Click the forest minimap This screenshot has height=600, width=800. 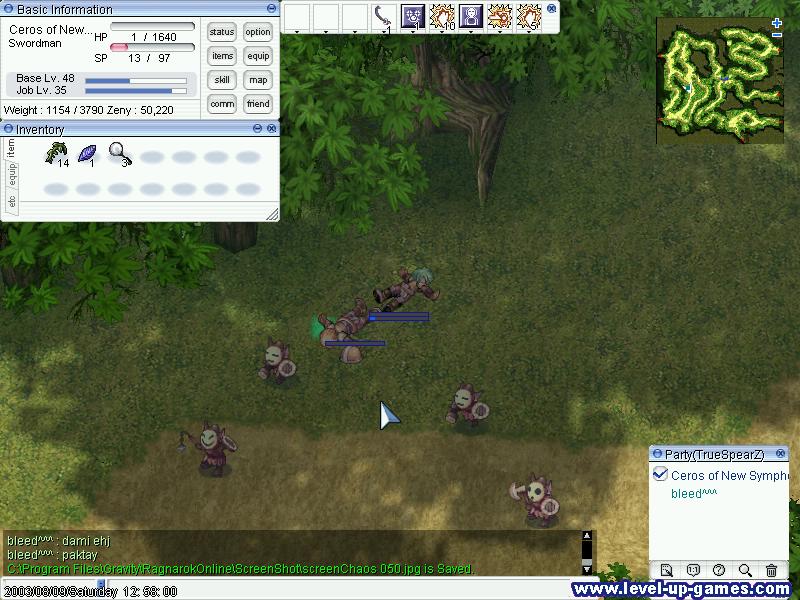tap(720, 81)
